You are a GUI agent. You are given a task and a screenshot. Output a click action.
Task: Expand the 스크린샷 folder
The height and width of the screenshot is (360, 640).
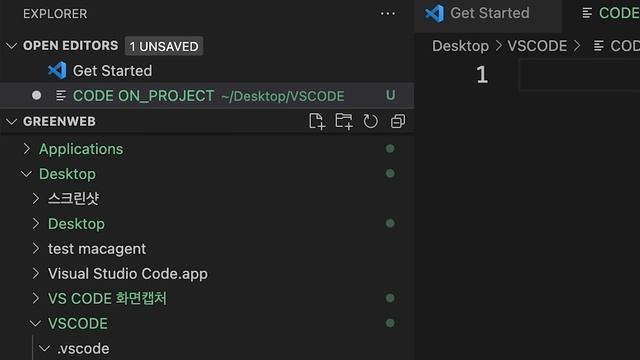coord(36,199)
